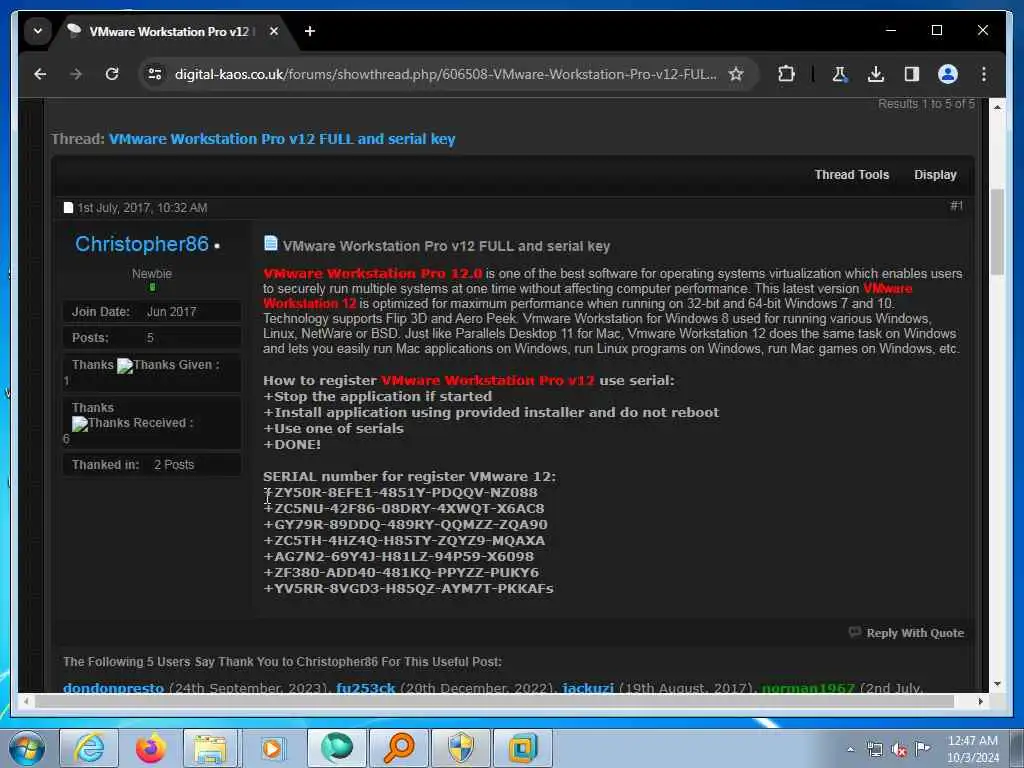
Task: Click the address bar URL field
Action: tap(445, 74)
